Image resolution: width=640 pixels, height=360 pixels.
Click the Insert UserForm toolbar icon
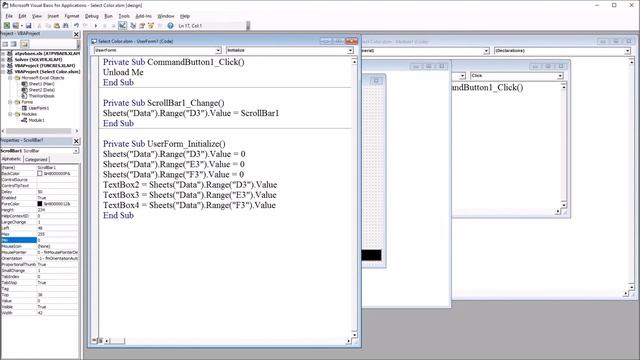click(16, 26)
